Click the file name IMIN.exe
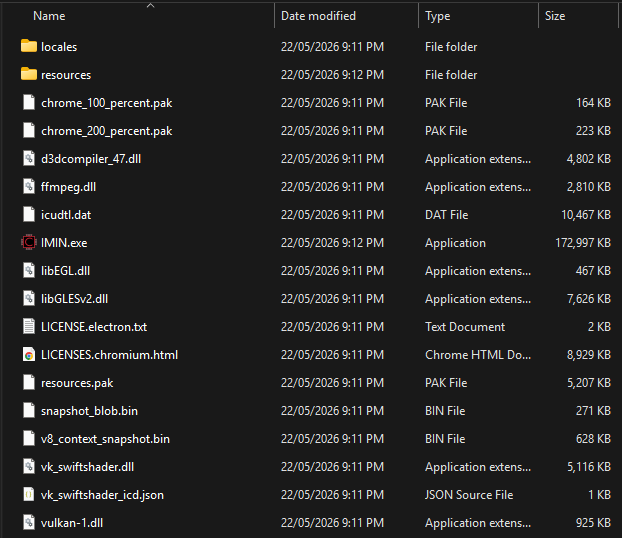Screen dimensions: 622x538 (64, 243)
